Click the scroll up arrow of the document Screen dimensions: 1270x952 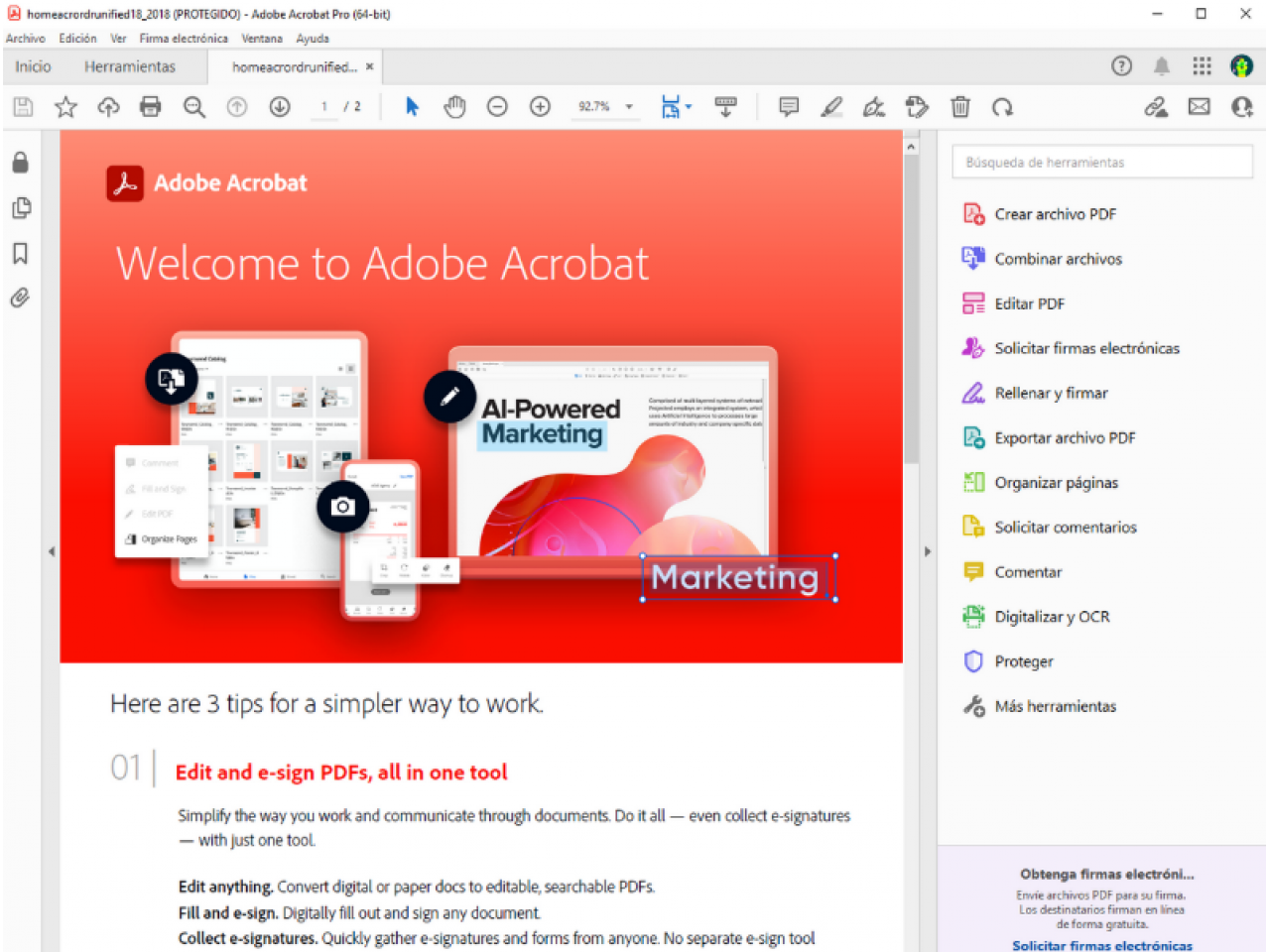pyautogui.click(x=911, y=146)
